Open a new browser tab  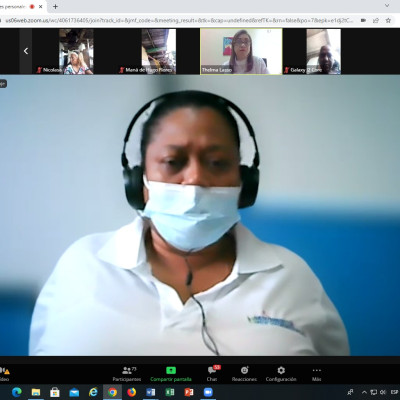click(x=55, y=6)
